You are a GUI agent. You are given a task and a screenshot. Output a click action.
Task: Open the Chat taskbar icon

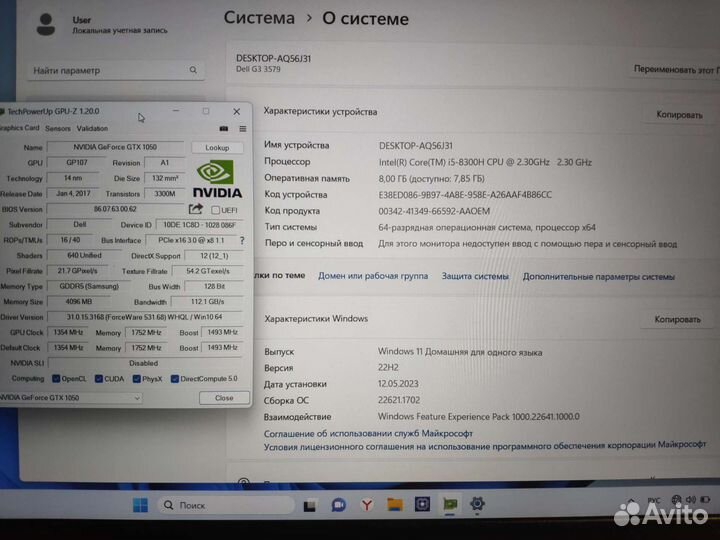point(339,505)
